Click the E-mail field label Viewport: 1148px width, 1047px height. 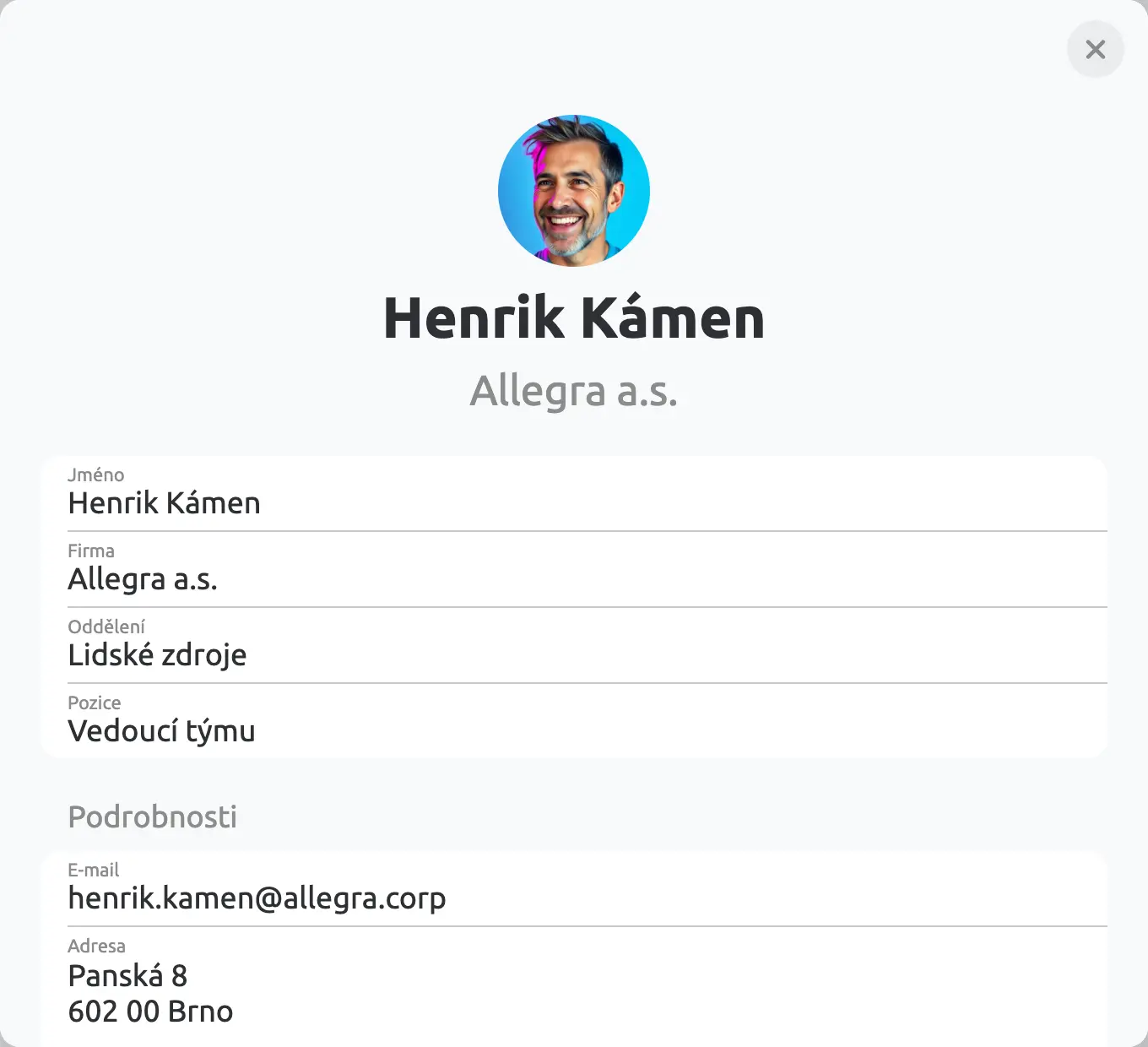click(x=93, y=870)
